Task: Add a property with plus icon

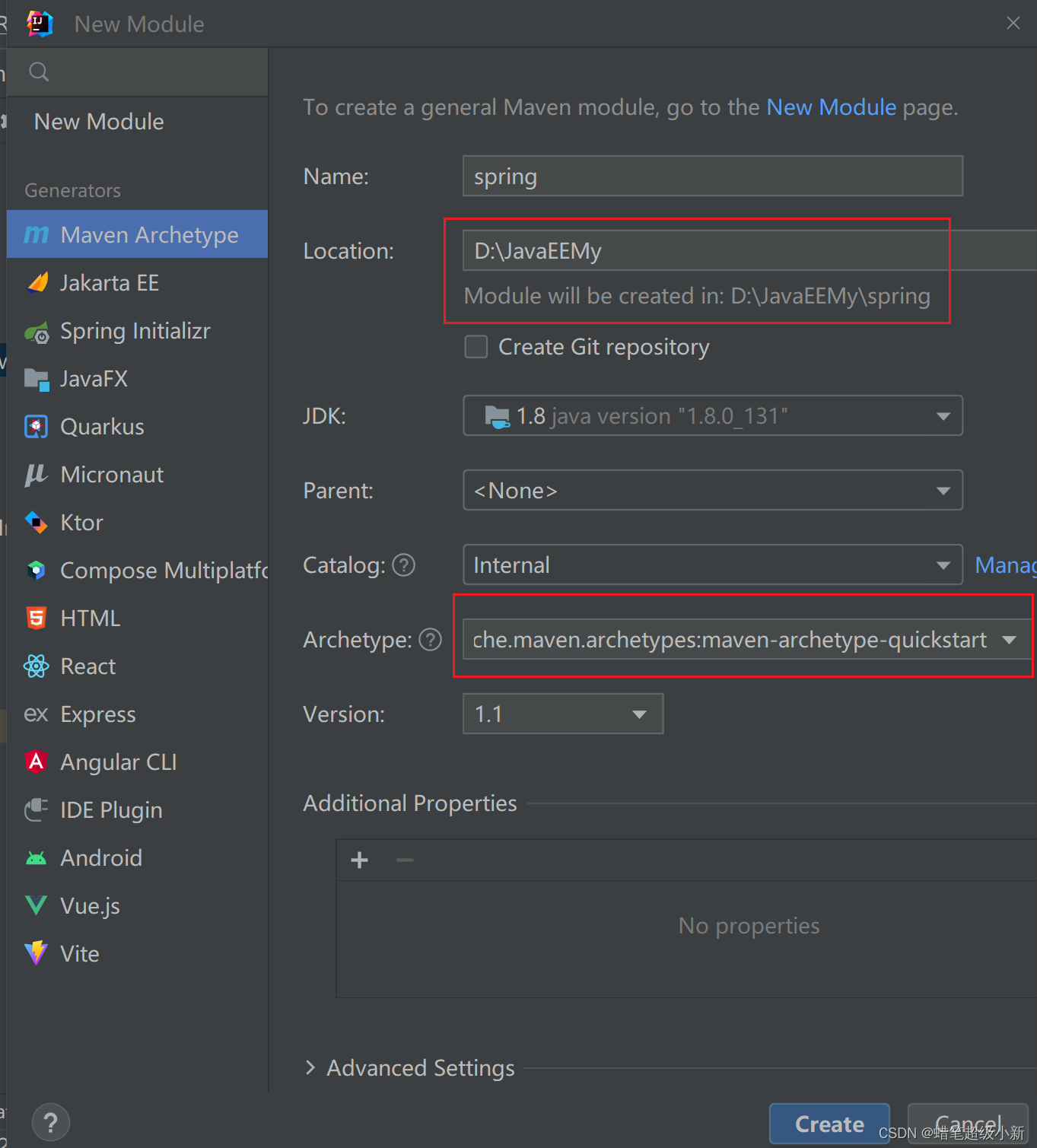Action: point(360,860)
